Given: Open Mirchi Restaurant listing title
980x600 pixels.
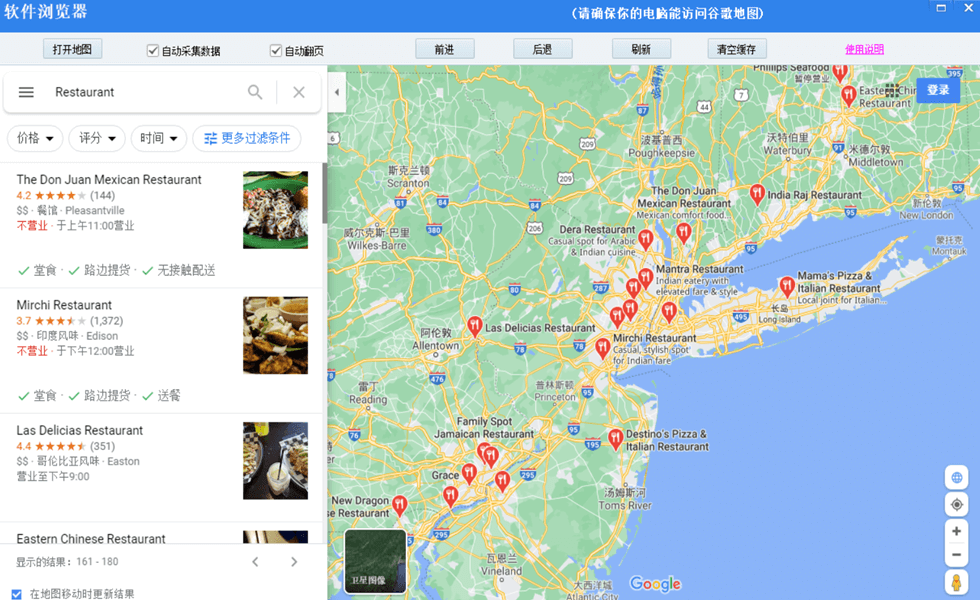Looking at the screenshot, I should coord(64,305).
